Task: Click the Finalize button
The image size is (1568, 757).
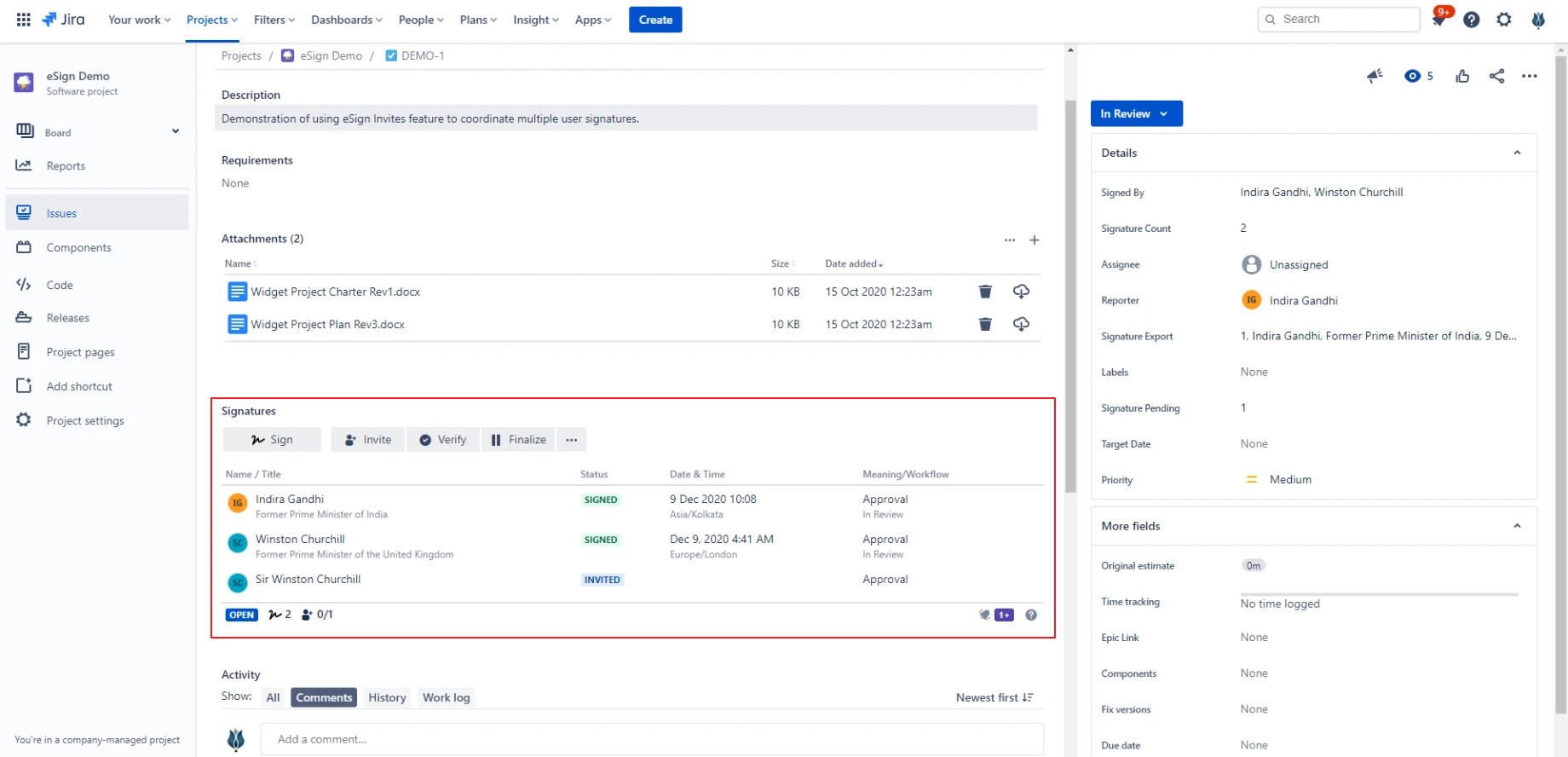Action: click(x=518, y=440)
